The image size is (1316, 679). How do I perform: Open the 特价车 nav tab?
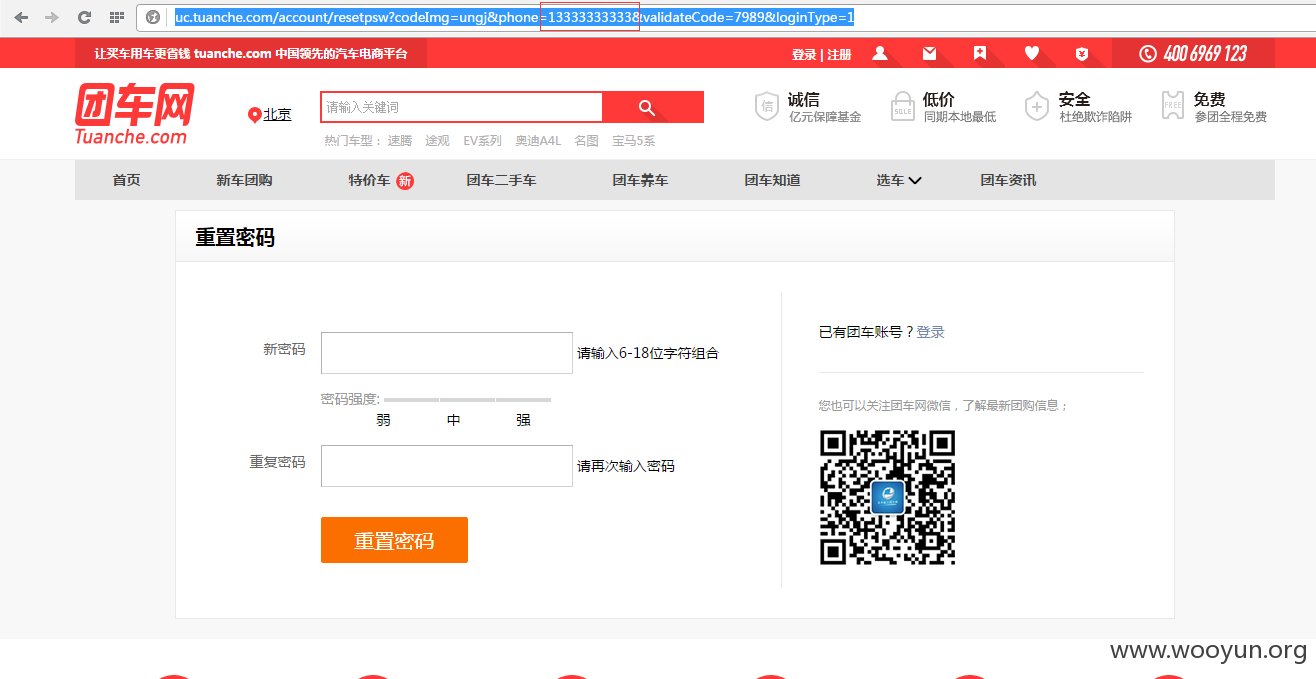pyautogui.click(x=369, y=180)
